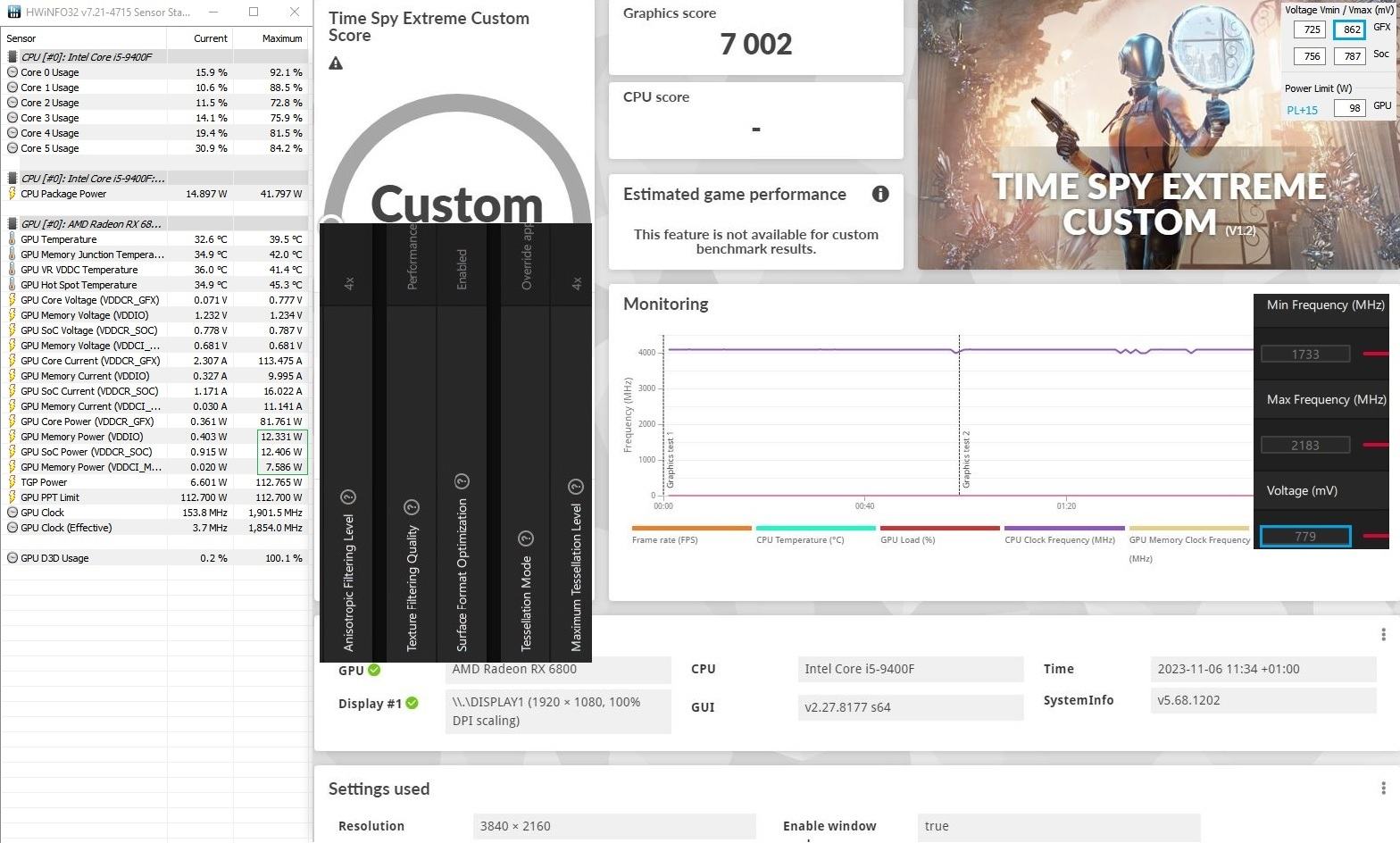Adjust the red Min Frequency slider

coord(1376,354)
